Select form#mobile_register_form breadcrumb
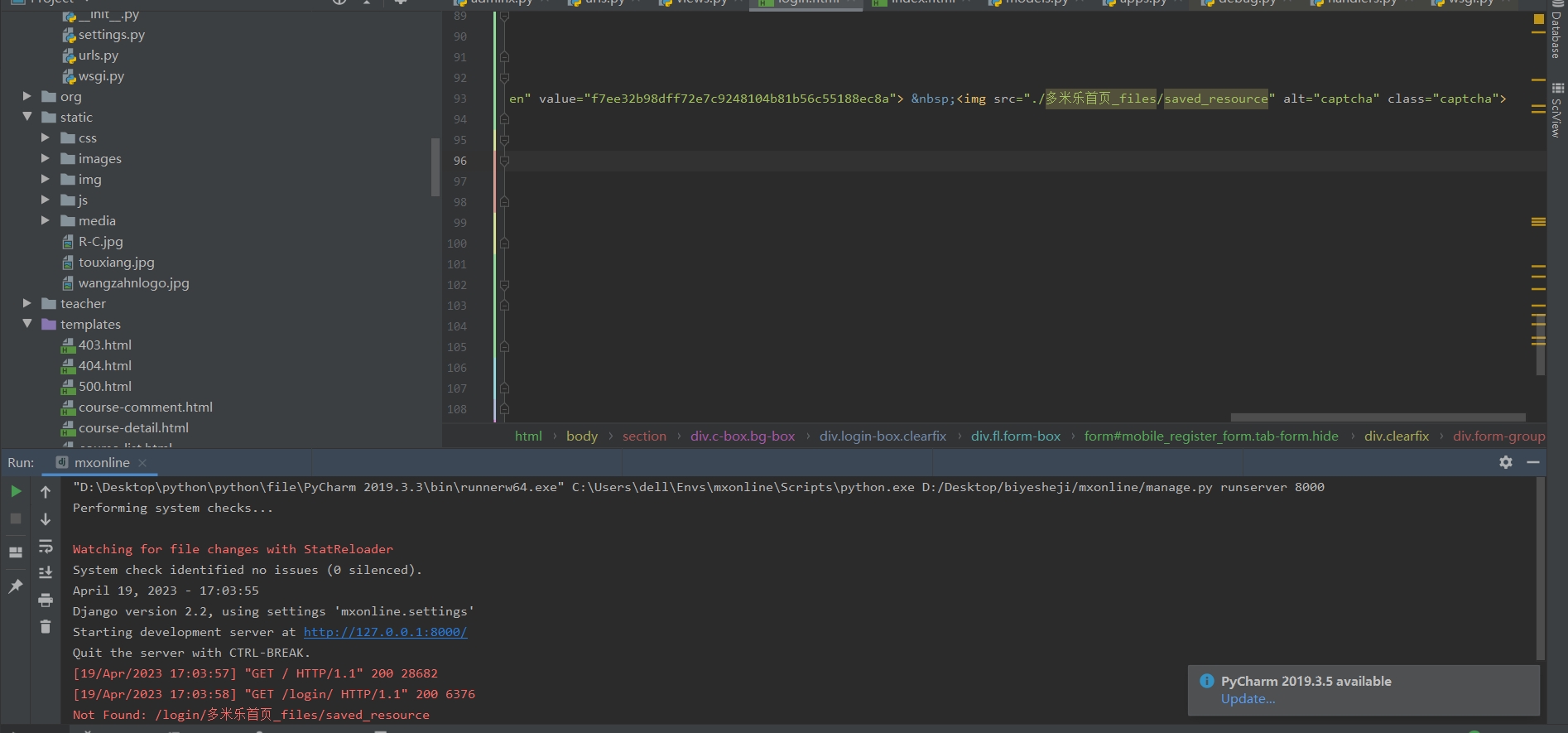 coord(1211,436)
